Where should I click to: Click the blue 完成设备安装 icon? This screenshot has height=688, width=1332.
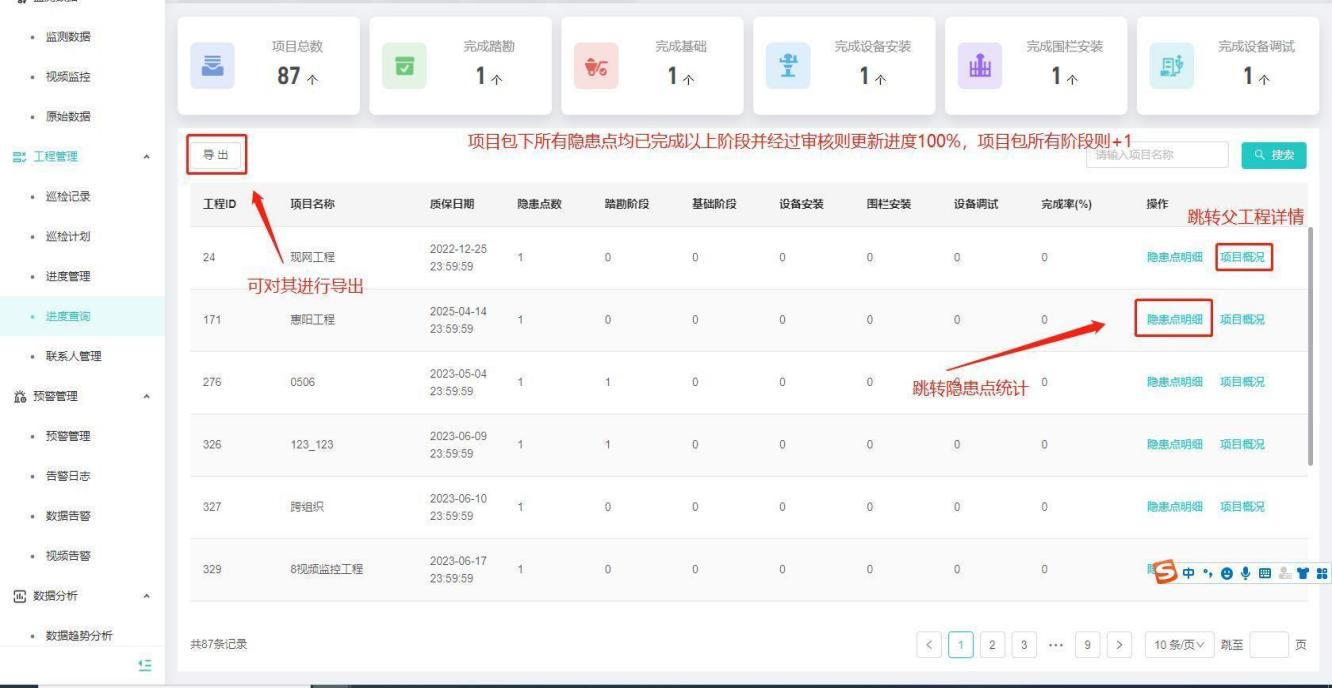tap(787, 65)
